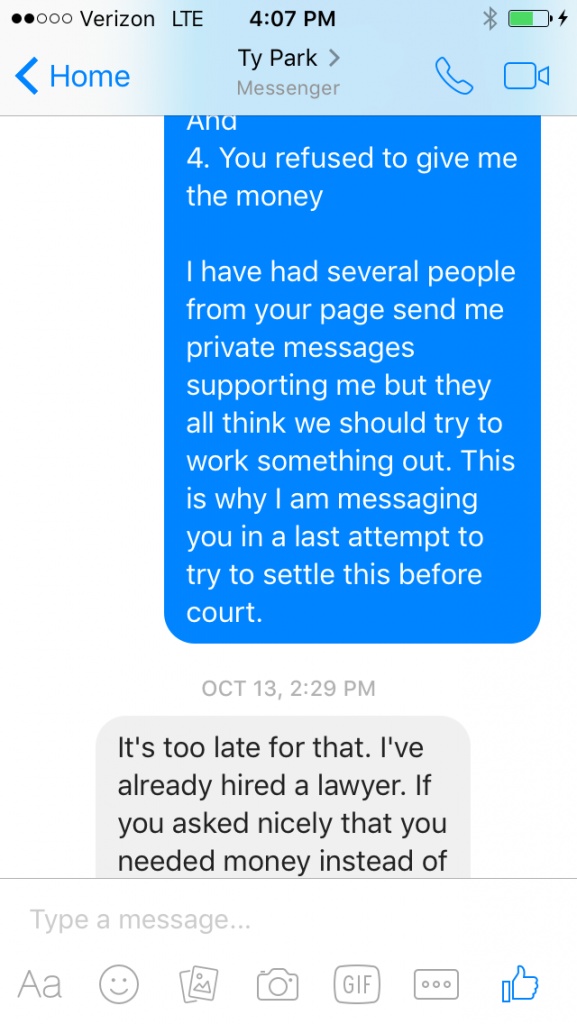The height and width of the screenshot is (1024, 577).
Task: Tap the back chevron arrow
Action: tap(26, 76)
